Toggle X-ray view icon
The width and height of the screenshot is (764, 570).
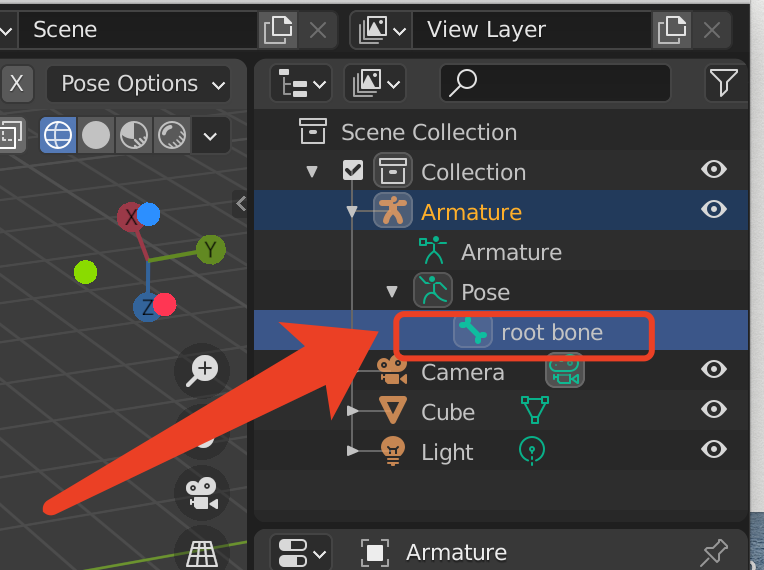pyautogui.click(x=11, y=134)
